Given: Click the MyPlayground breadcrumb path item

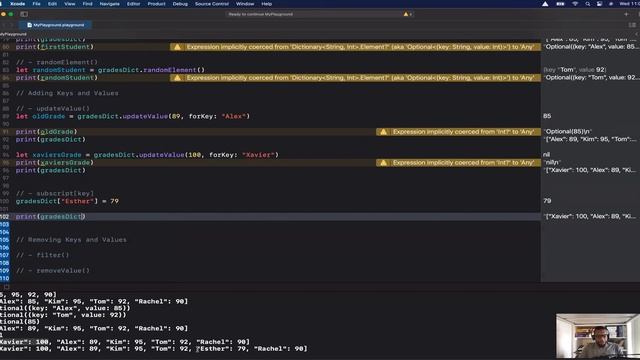Looking at the screenshot, I should click(13, 34).
